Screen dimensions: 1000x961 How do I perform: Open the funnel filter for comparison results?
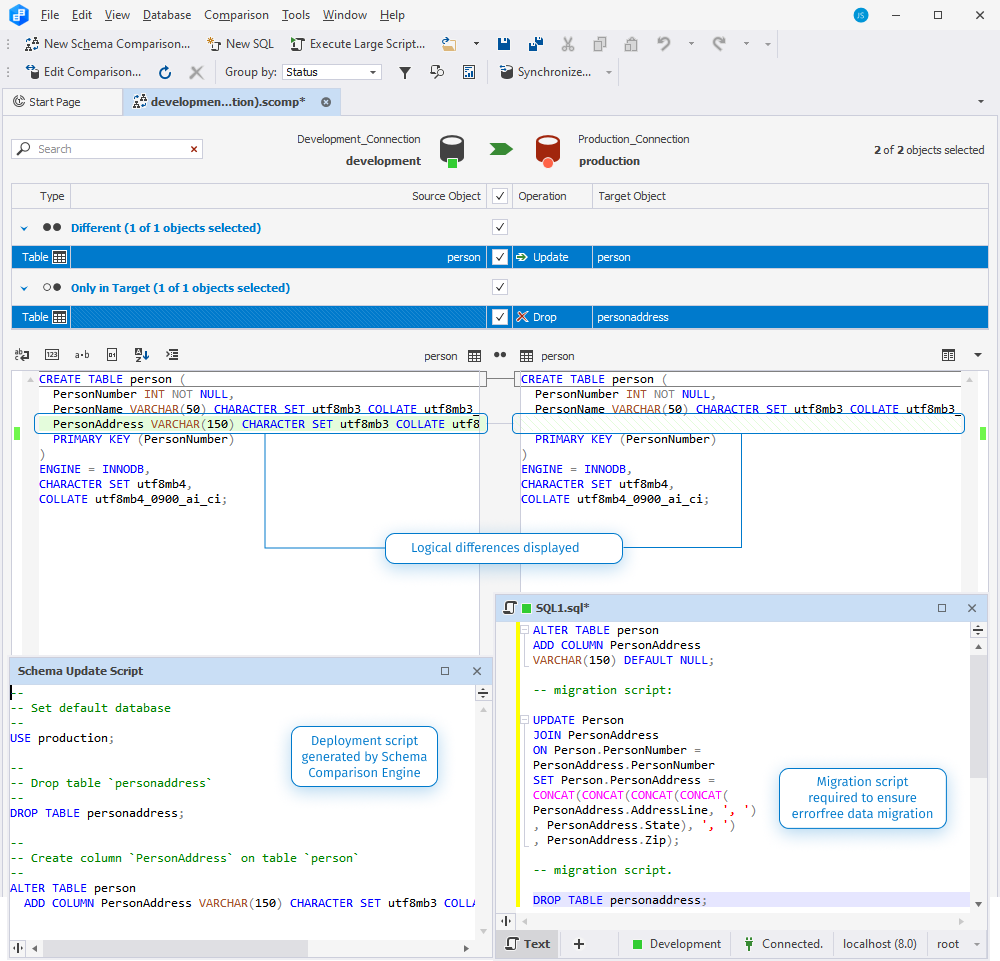click(x=404, y=72)
